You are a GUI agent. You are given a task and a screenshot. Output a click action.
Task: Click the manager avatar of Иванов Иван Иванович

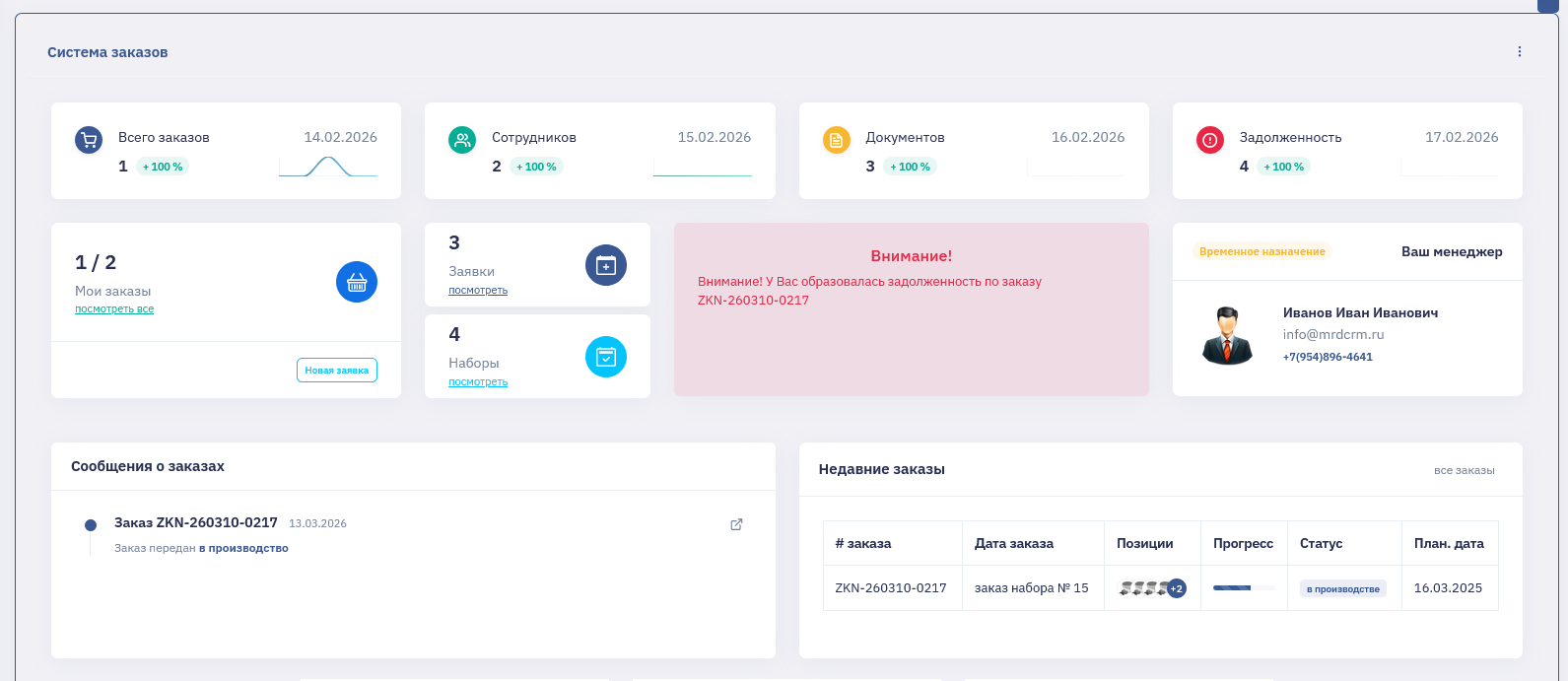(1227, 335)
